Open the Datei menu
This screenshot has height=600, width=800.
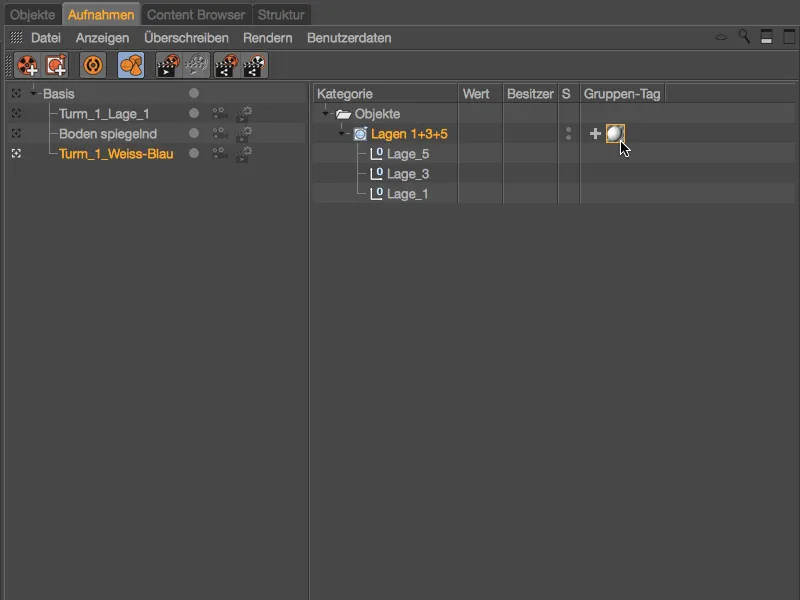[46, 38]
